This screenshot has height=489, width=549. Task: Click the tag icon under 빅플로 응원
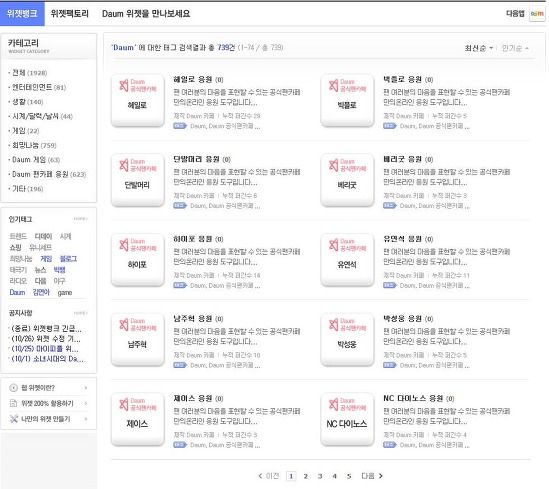(x=389, y=126)
